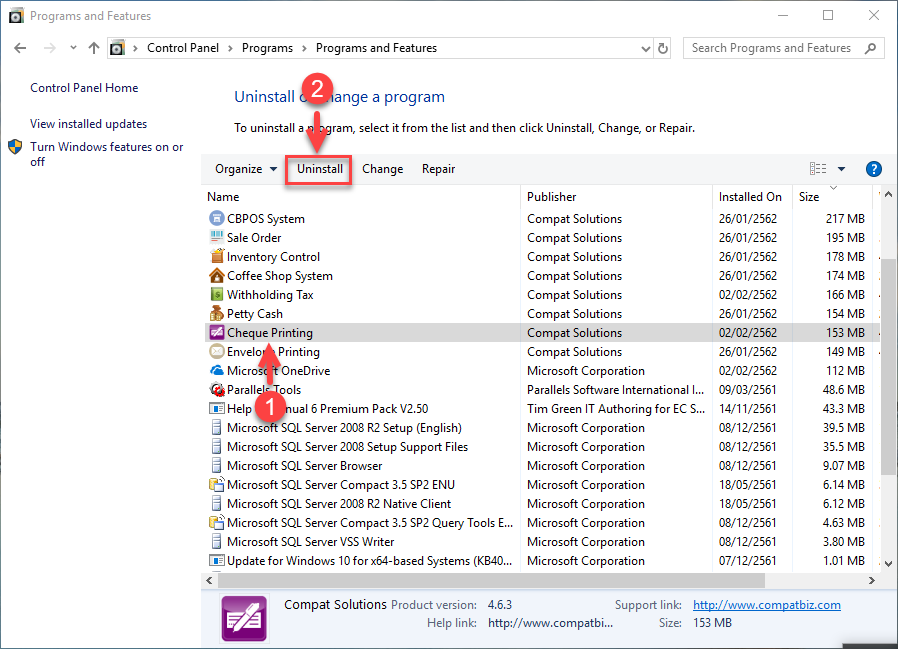Click Uninstall in the toolbar

[320, 169]
